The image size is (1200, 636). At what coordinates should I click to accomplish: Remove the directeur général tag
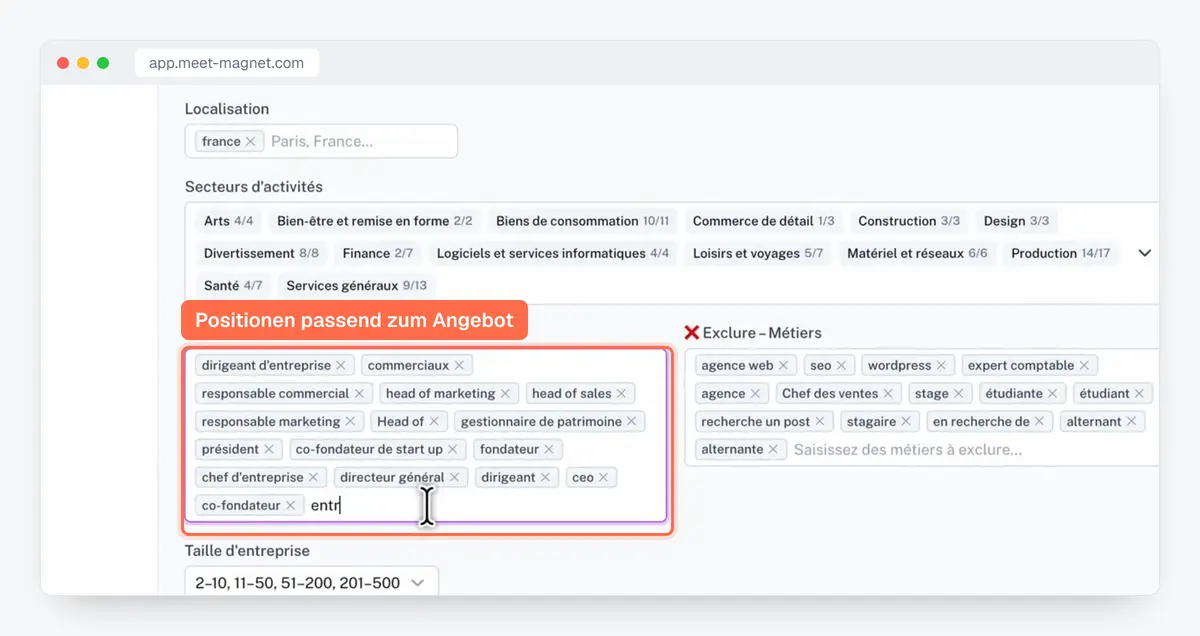454,478
